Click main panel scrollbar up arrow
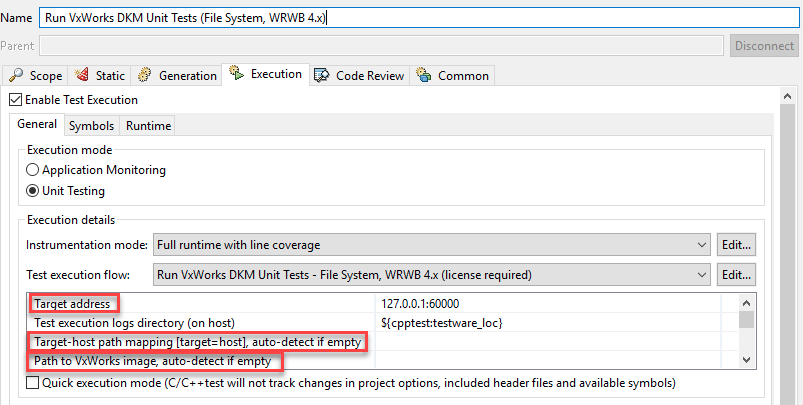Image resolution: width=803 pixels, height=405 pixels. pos(787,96)
